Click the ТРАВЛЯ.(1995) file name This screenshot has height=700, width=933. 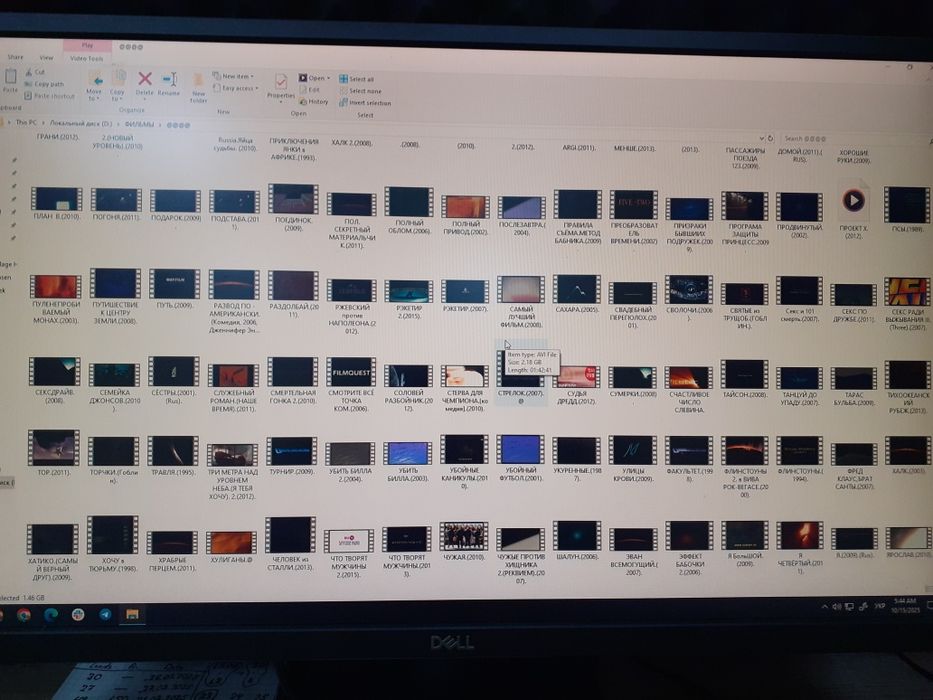[x=173, y=471]
